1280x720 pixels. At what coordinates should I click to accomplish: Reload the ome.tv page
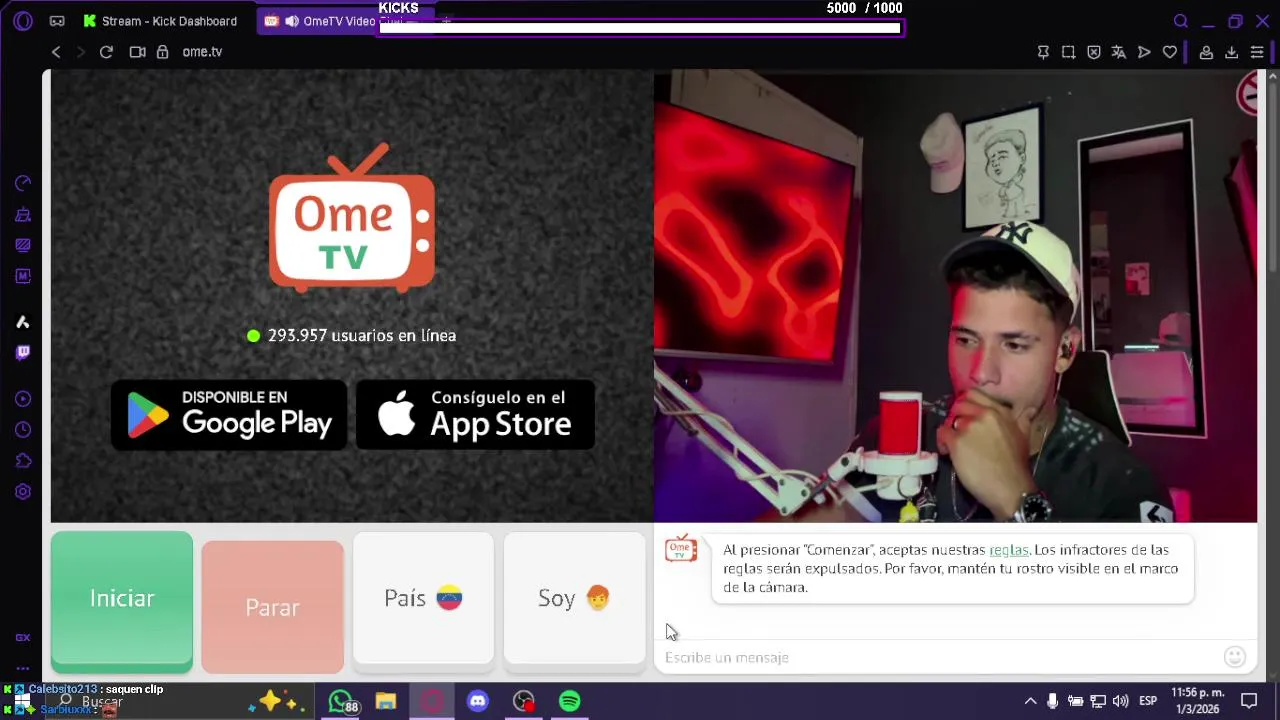106,52
